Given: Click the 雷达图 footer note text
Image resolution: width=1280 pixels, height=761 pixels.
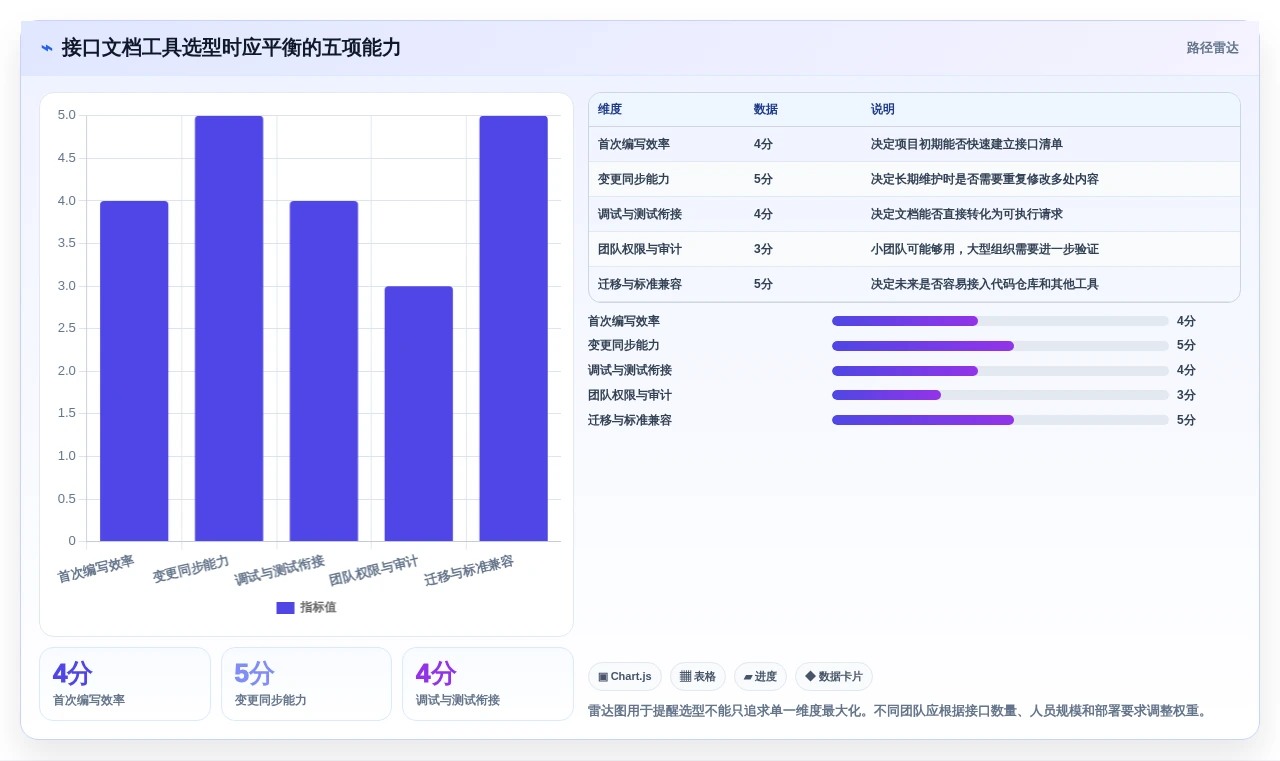Looking at the screenshot, I should pyautogui.click(x=899, y=711).
